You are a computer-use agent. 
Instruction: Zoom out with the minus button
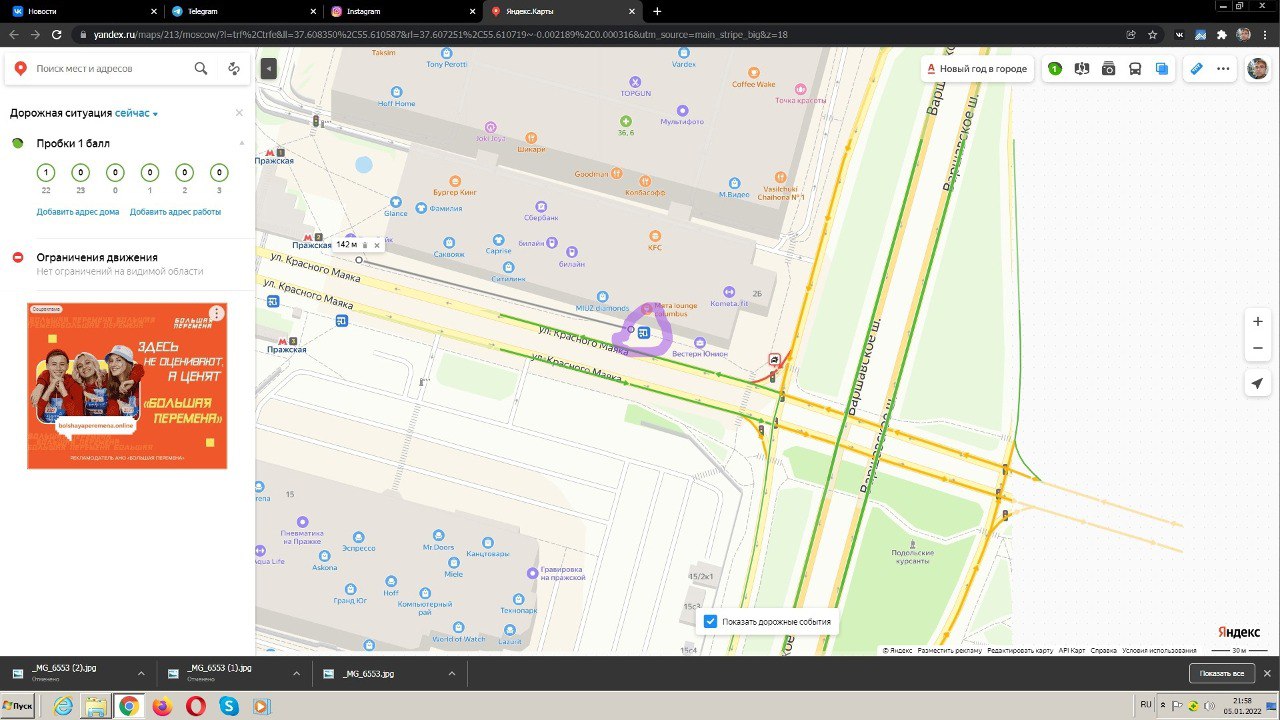(x=1258, y=348)
